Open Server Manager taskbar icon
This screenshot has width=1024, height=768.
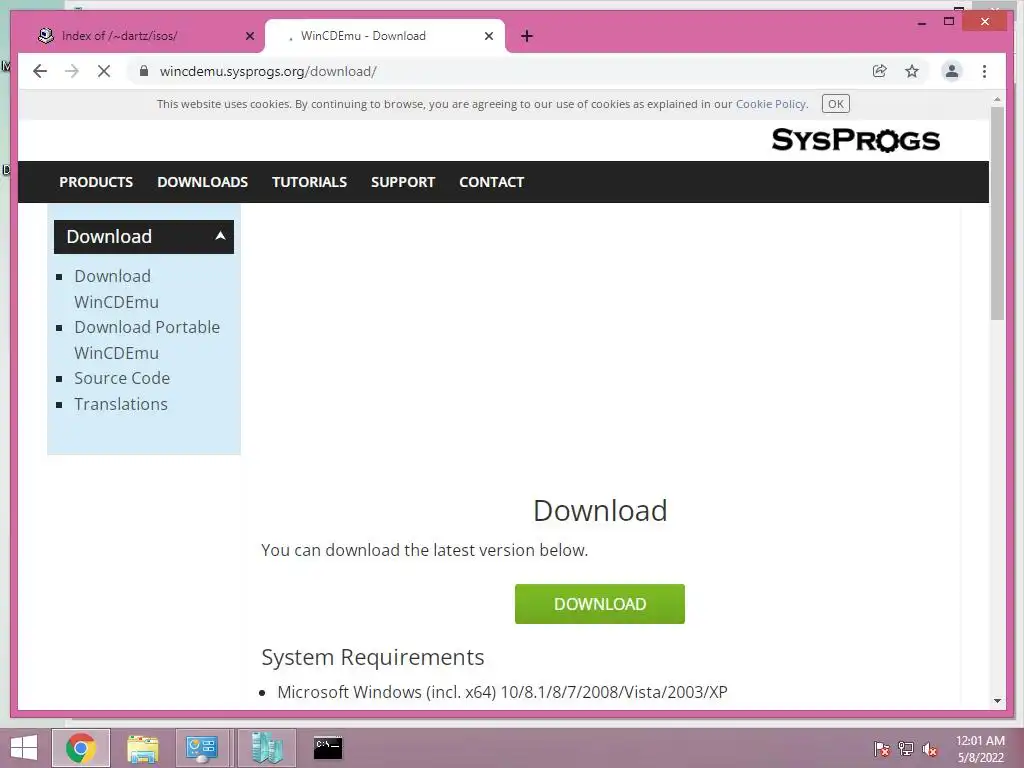pyautogui.click(x=266, y=748)
